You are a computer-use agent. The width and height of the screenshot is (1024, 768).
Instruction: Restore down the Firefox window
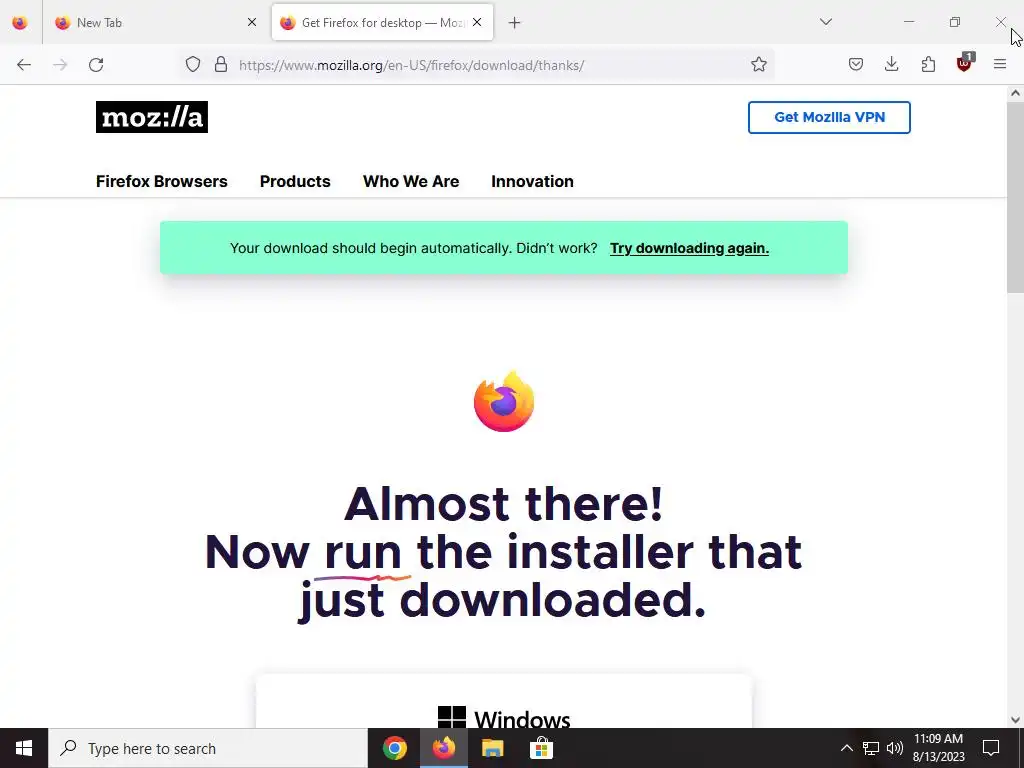tap(955, 22)
